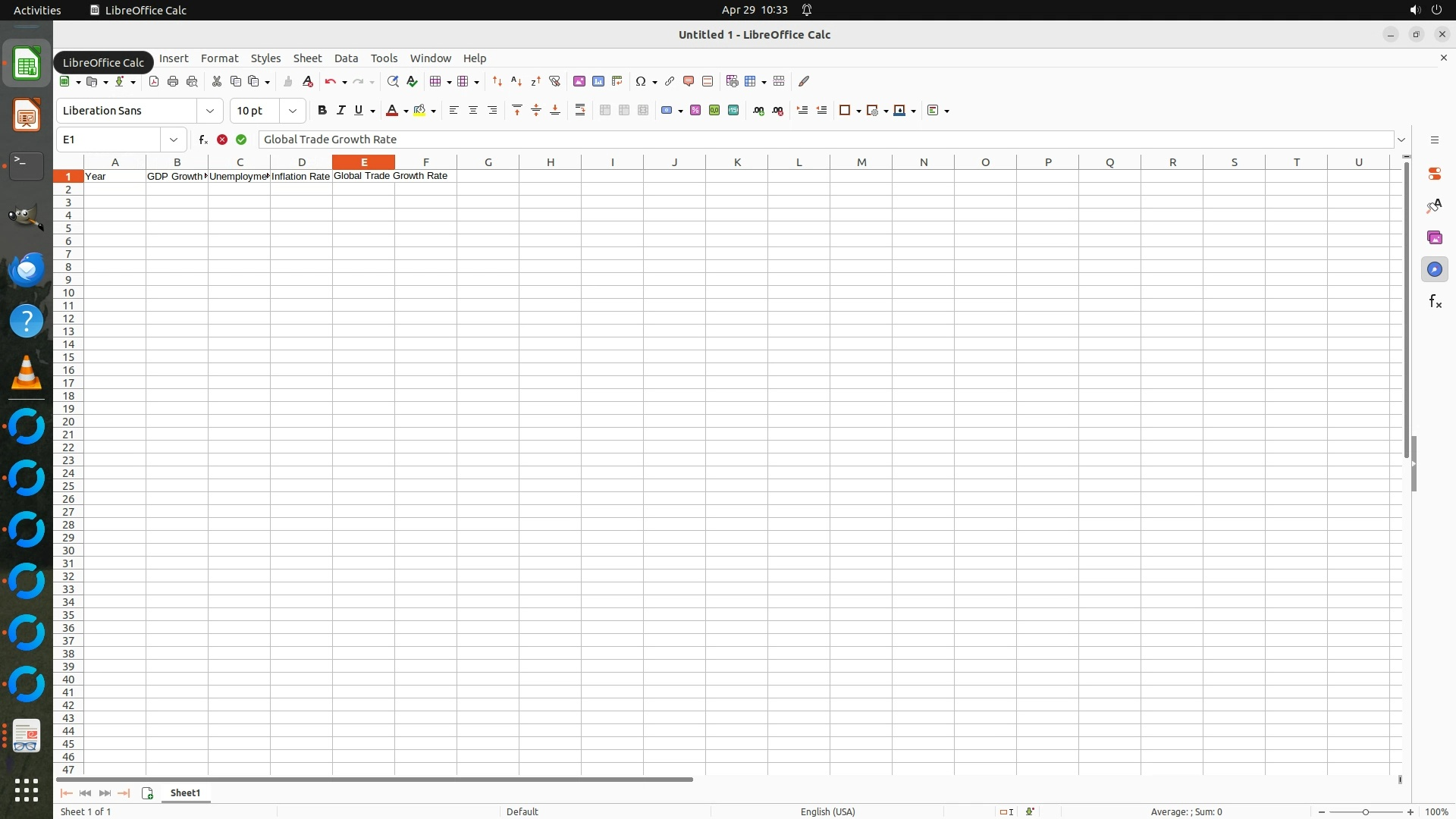
Task: Open the font size dropdown
Action: 292,111
